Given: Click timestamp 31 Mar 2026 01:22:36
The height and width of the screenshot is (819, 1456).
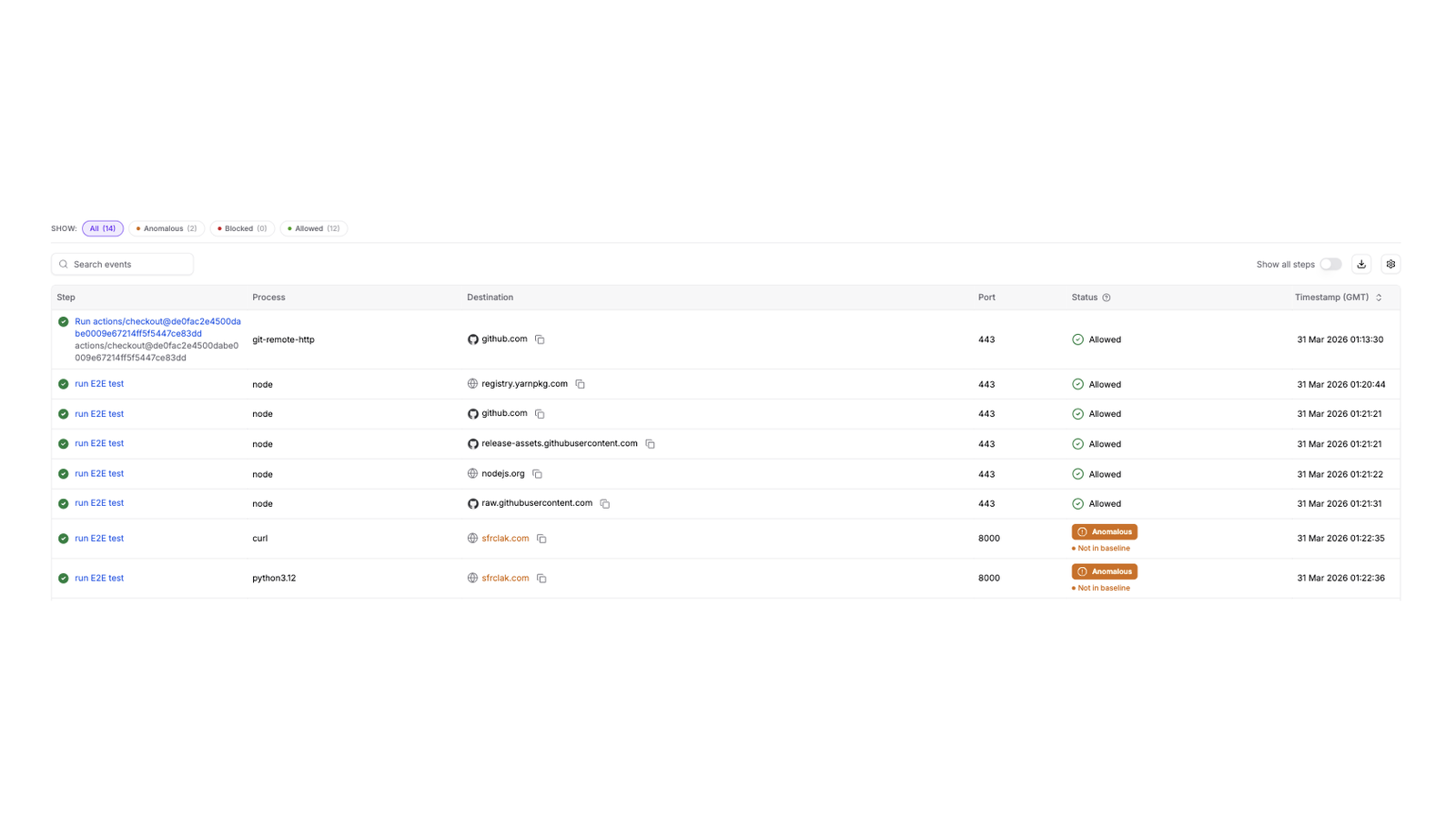Looking at the screenshot, I should [1340, 578].
